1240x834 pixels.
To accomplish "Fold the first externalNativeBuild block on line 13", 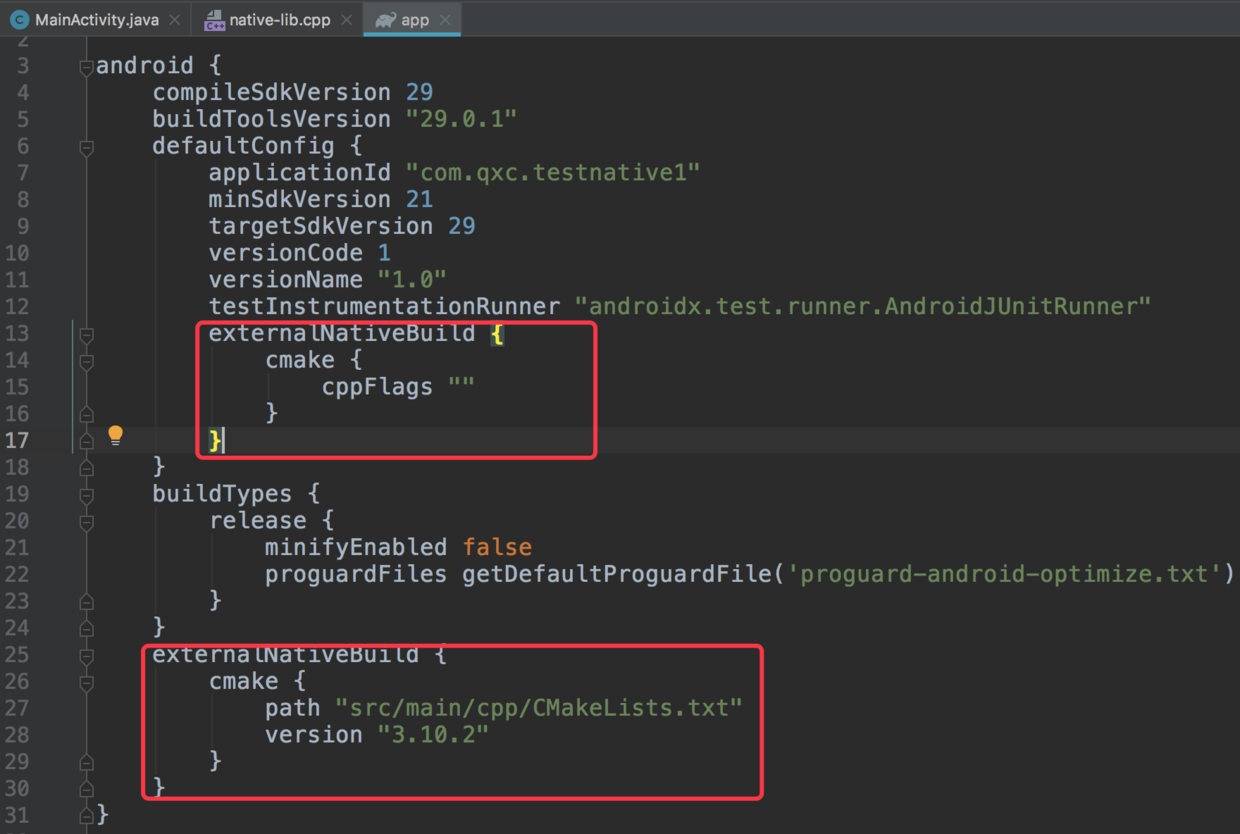I will [x=86, y=334].
